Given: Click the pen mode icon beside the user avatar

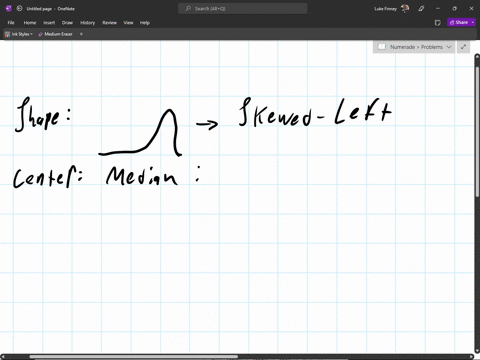Looking at the screenshot, I should [x=421, y=9].
